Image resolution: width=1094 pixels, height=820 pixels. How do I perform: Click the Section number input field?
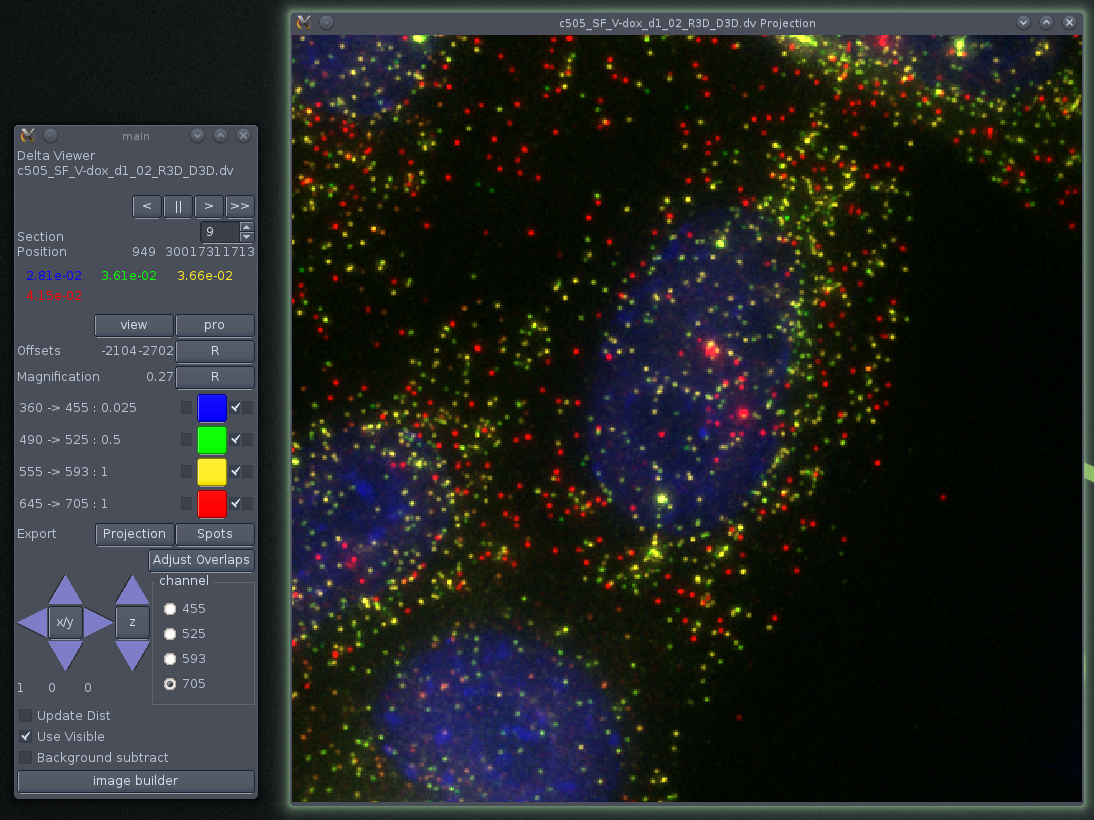pyautogui.click(x=218, y=232)
